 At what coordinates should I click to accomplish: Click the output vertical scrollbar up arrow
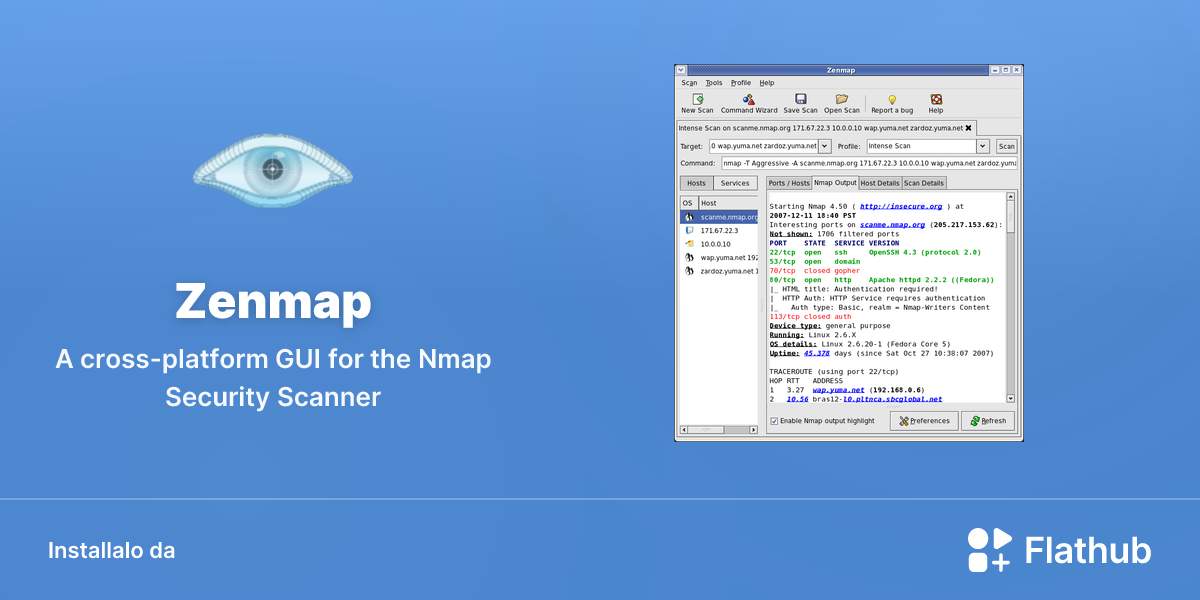pyautogui.click(x=1010, y=197)
